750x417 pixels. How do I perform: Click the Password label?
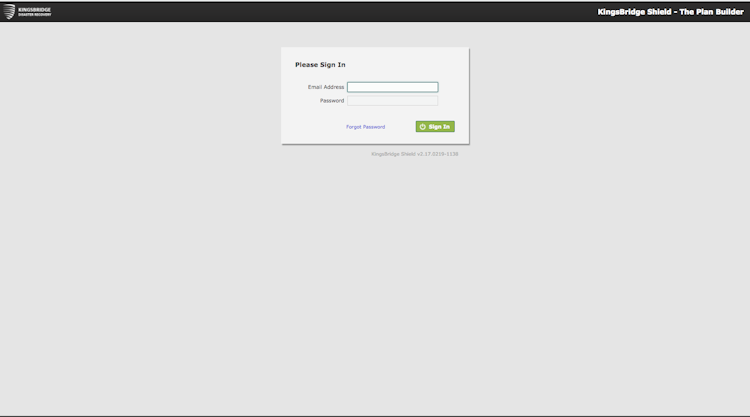point(332,100)
